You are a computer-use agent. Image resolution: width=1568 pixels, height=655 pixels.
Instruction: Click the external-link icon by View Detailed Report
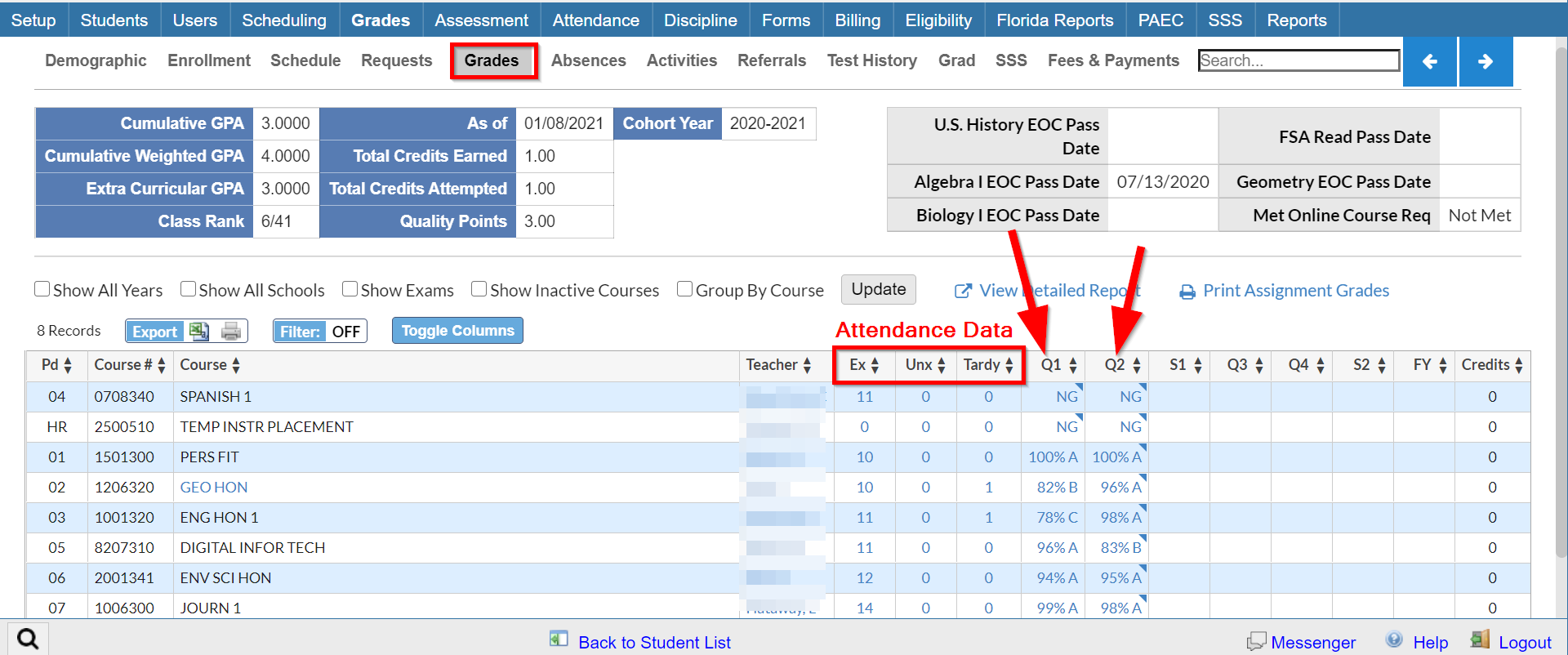coord(963,292)
